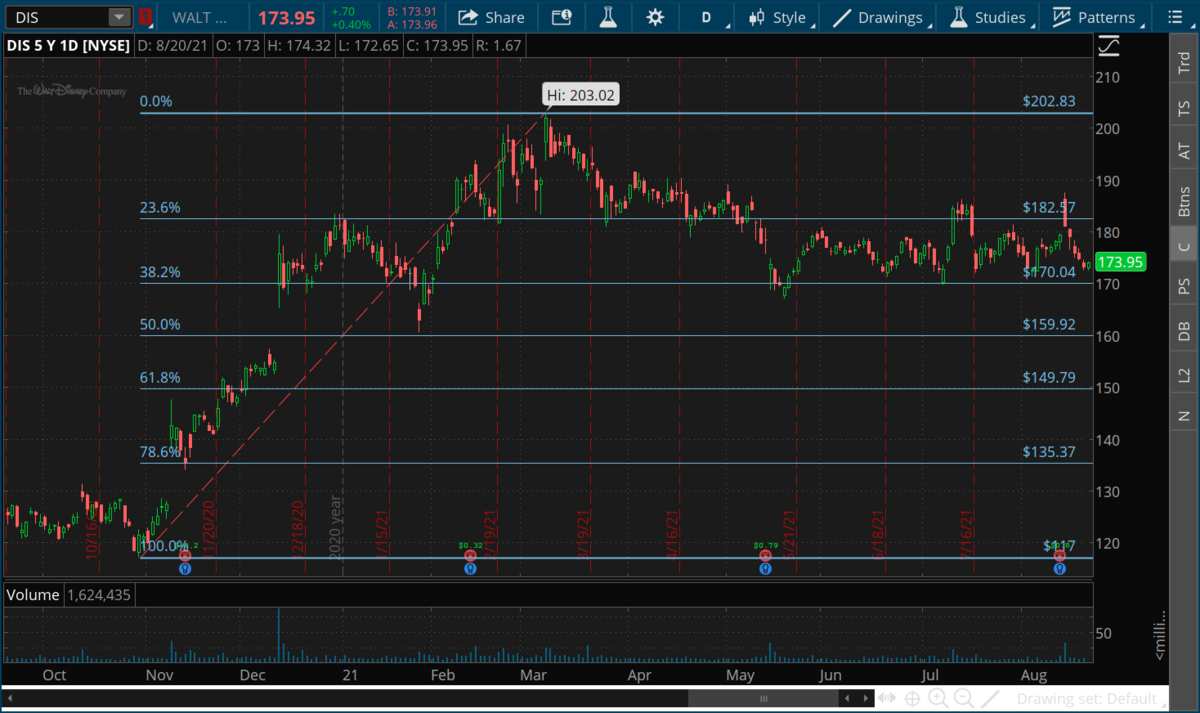The height and width of the screenshot is (713, 1200).
Task: Click the red clipboard link icon beside symbol box
Action: [147, 17]
